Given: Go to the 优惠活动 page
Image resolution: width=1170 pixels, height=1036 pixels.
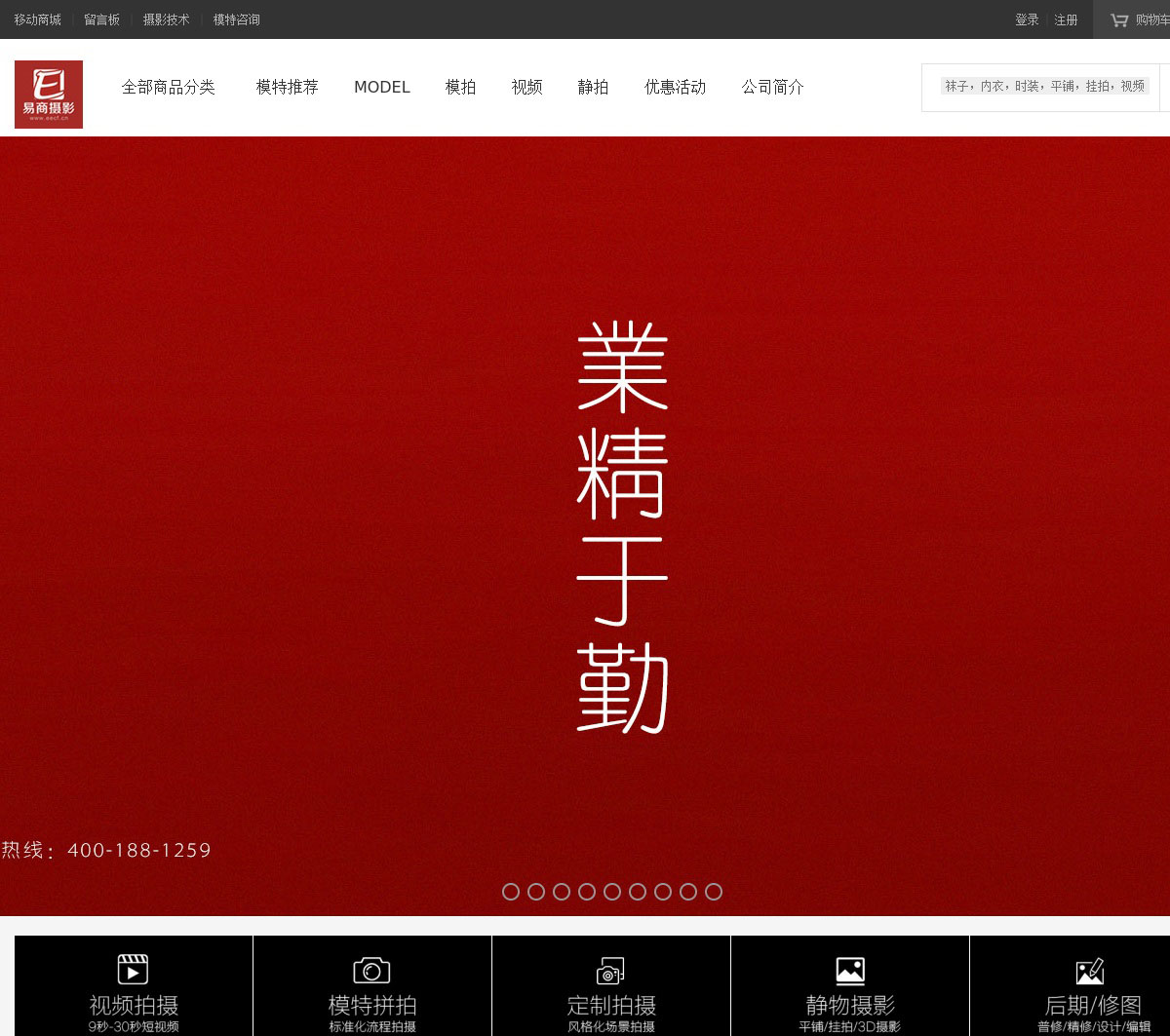Looking at the screenshot, I should [675, 87].
